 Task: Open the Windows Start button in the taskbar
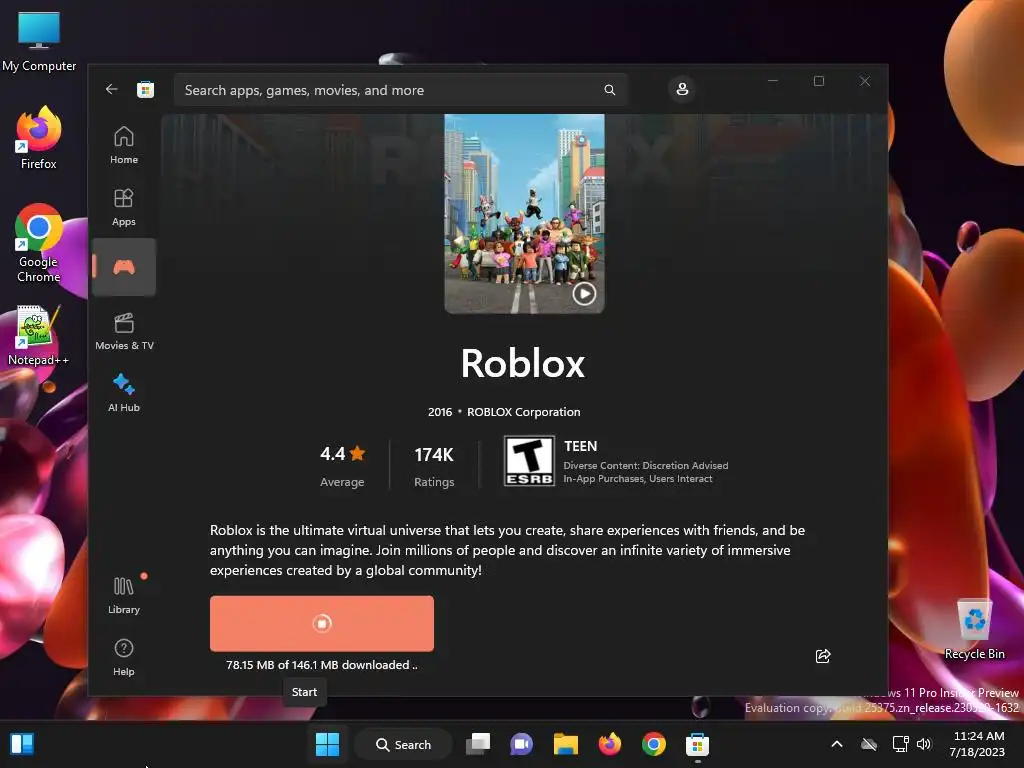327,744
